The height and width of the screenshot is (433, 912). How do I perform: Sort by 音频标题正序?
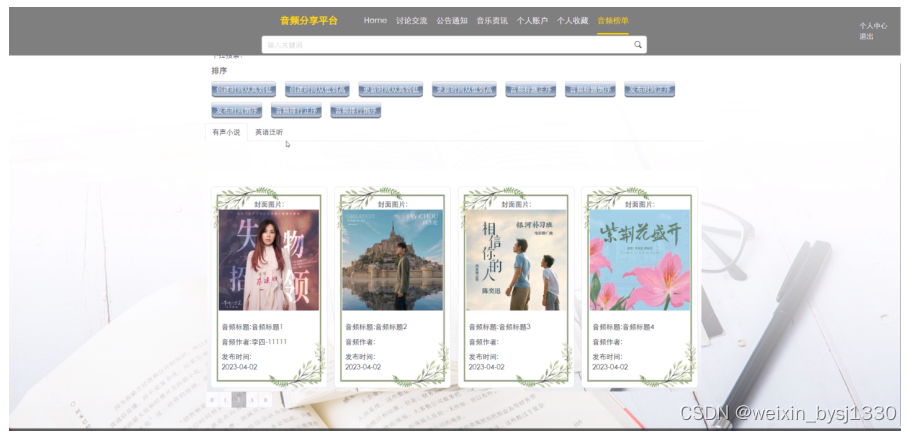coord(530,90)
